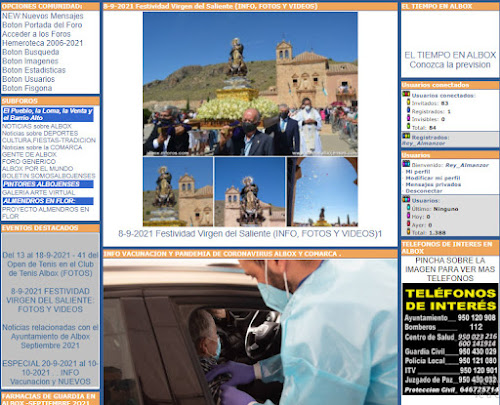This screenshot has width=500, height=405.
Task: Open ESPECIAL 20-9-2021 INFO Vacunacion link
Action: click(50, 372)
